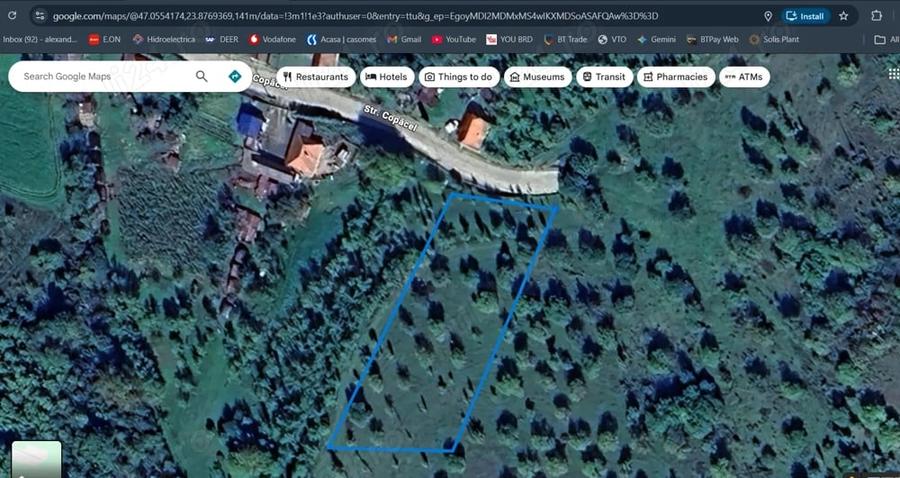Screen dimensions: 900x478
Task: Switch map layer using the bottom-left thumbnail
Action: [36, 460]
